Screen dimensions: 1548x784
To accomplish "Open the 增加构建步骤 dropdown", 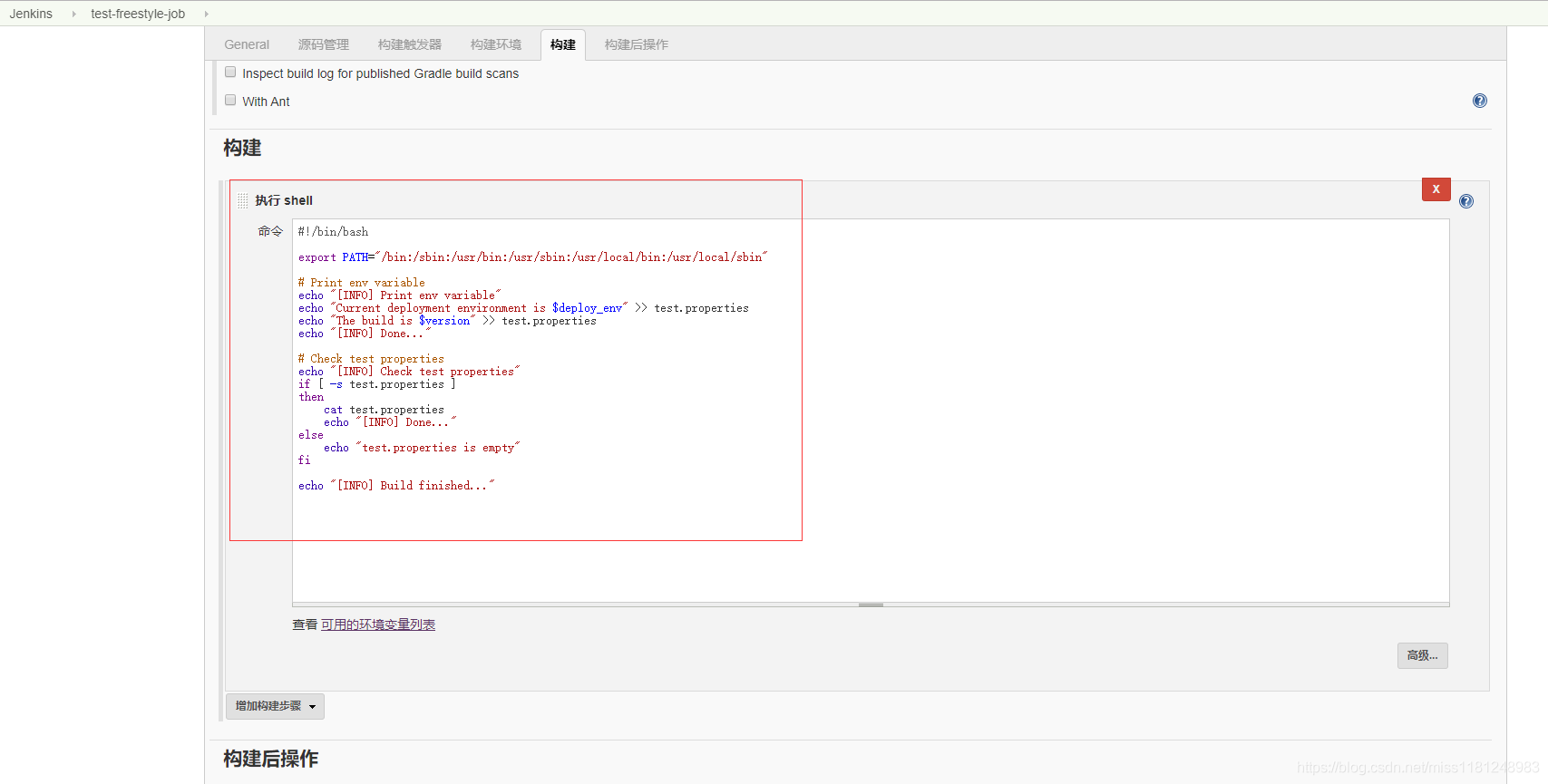I will click(x=275, y=706).
